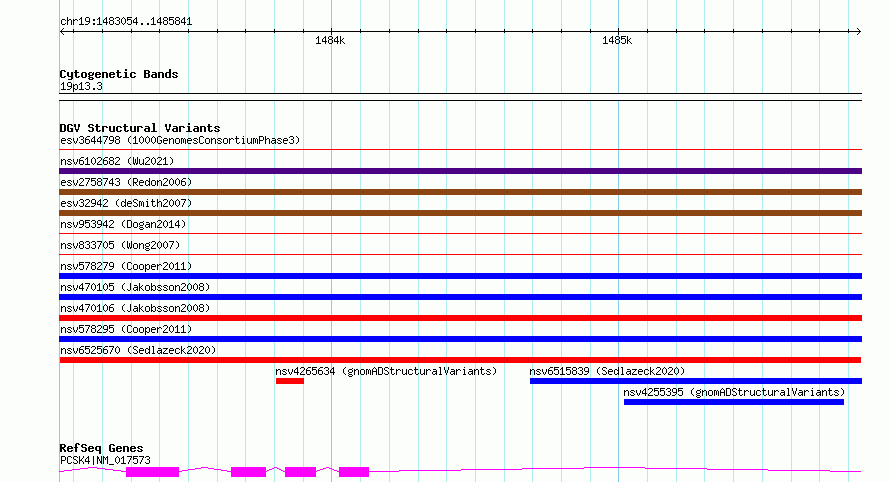Select the esv32942 (deSmith2007) brown bar
Image resolution: width=890 pixels, height=482 pixels.
tap(460, 213)
